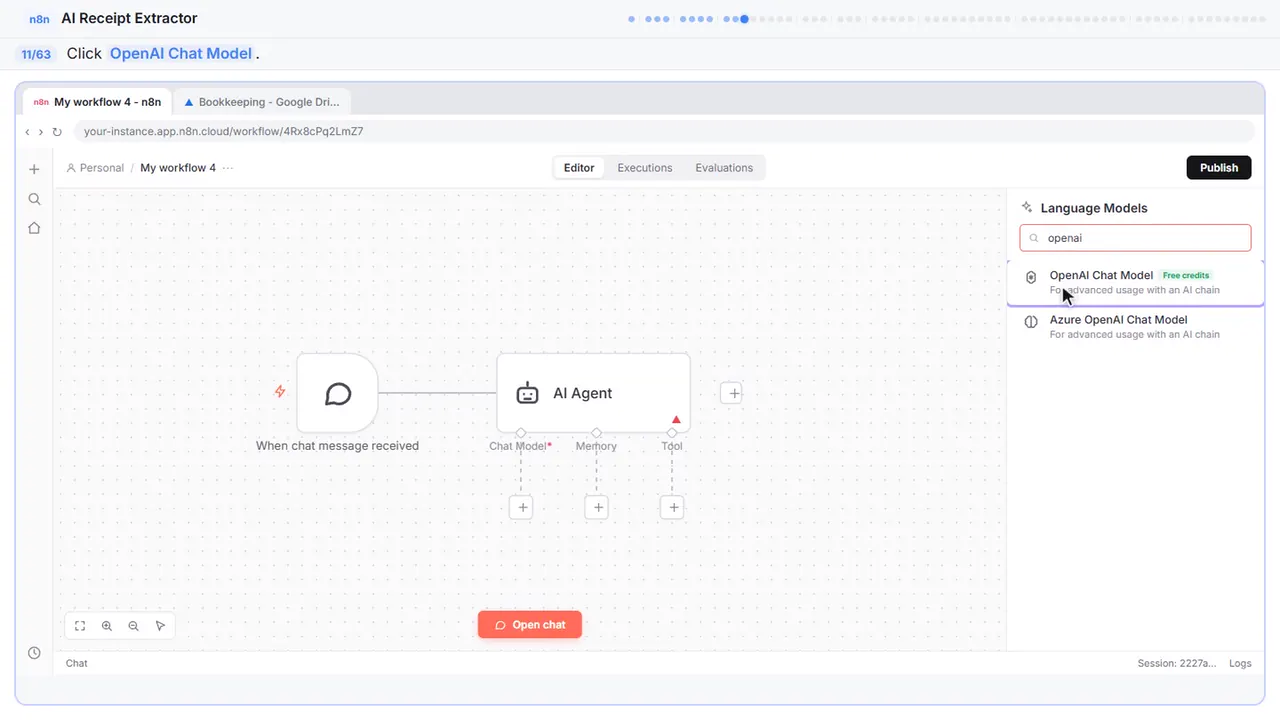Click the plus icon in left sidebar

click(x=34, y=170)
